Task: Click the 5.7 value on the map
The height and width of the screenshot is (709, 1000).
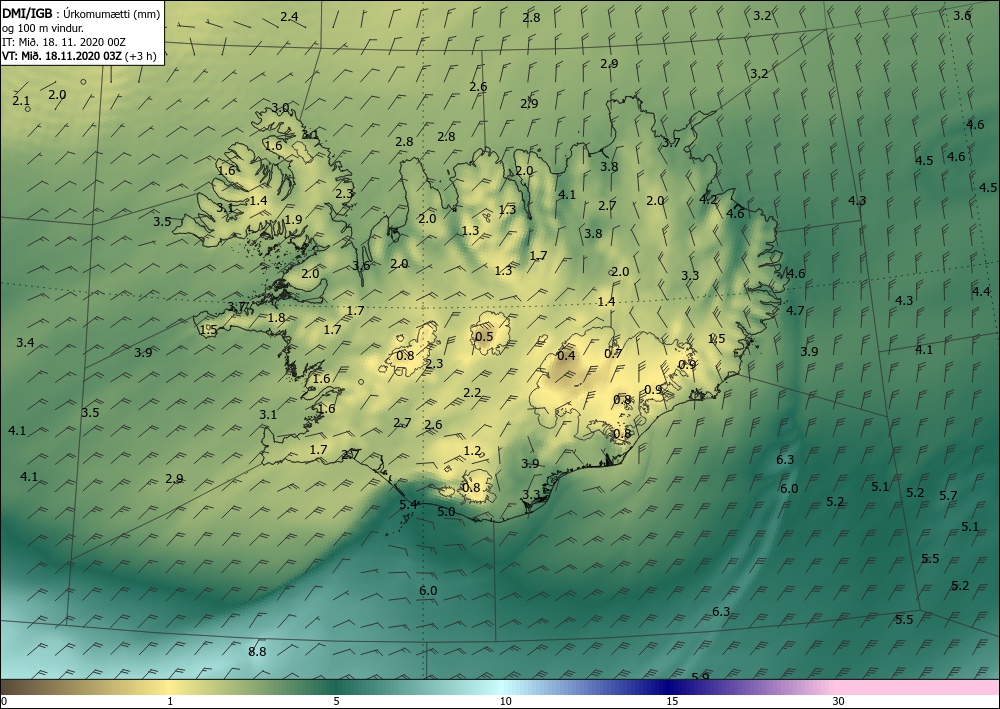Action: (x=948, y=495)
